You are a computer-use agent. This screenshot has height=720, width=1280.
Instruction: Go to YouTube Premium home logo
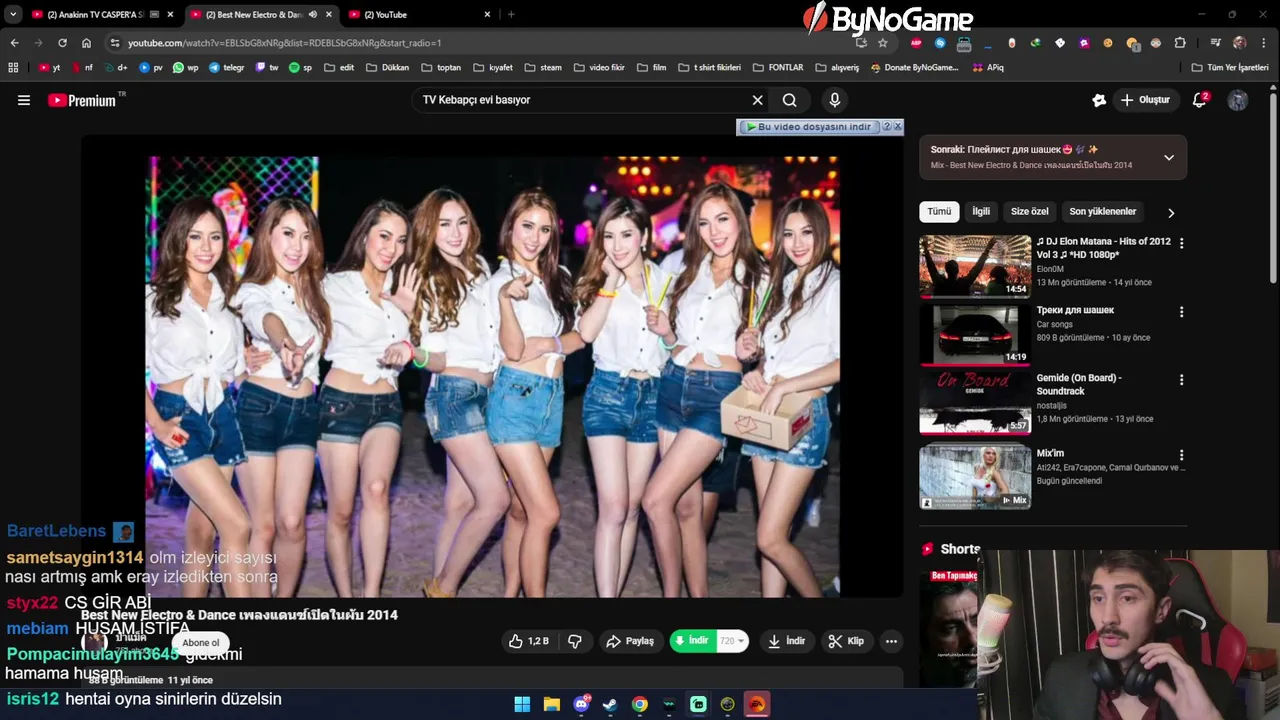[82, 100]
